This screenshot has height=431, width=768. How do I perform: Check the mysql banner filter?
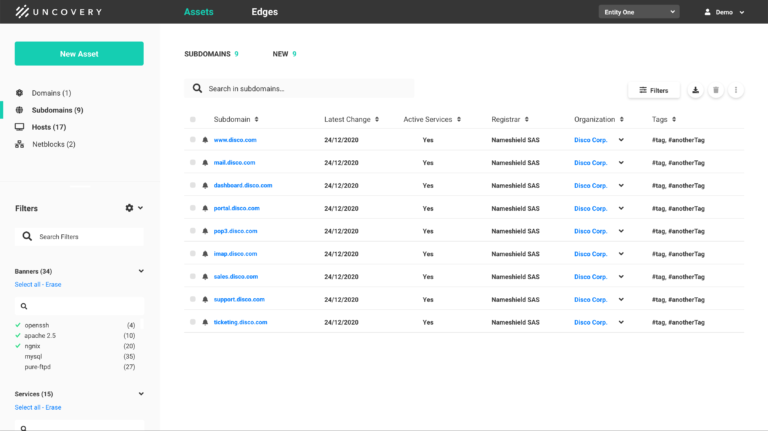(x=18, y=356)
